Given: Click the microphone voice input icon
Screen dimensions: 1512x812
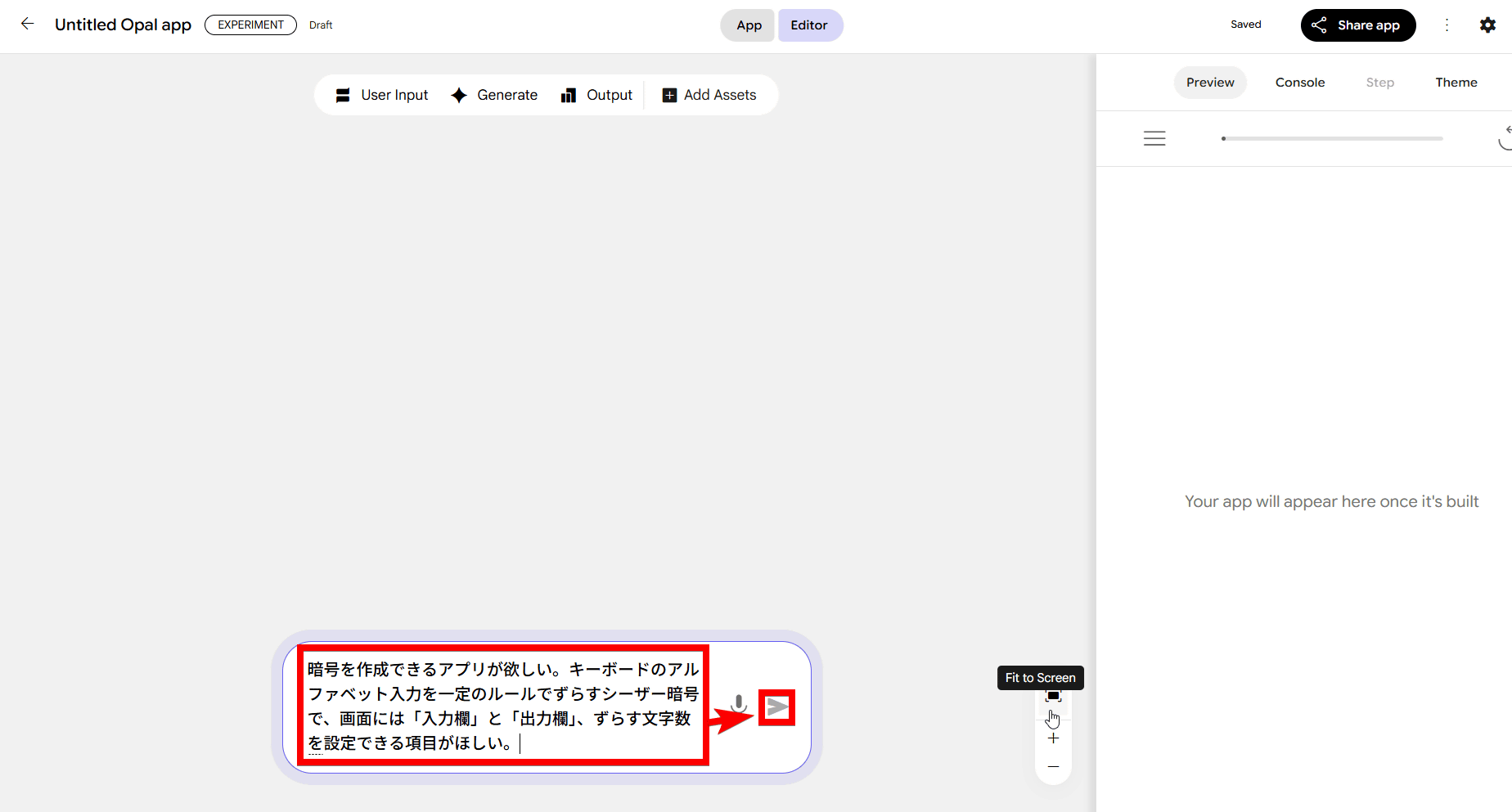Looking at the screenshot, I should (x=738, y=704).
